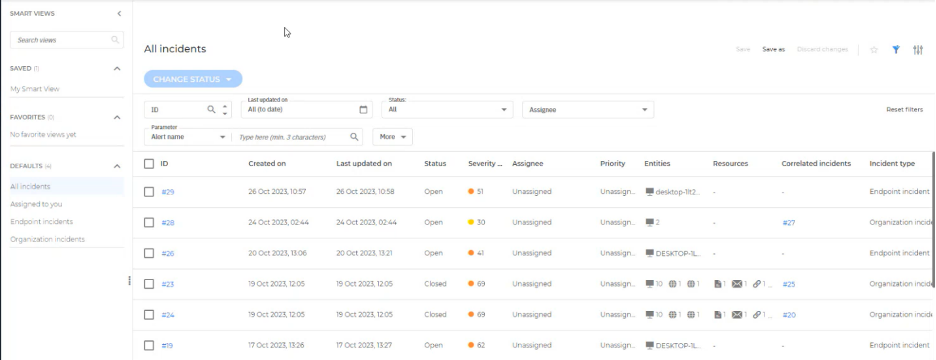The width and height of the screenshot is (936, 360).
Task: Click computer entity icon in row #19
Action: click(x=649, y=345)
